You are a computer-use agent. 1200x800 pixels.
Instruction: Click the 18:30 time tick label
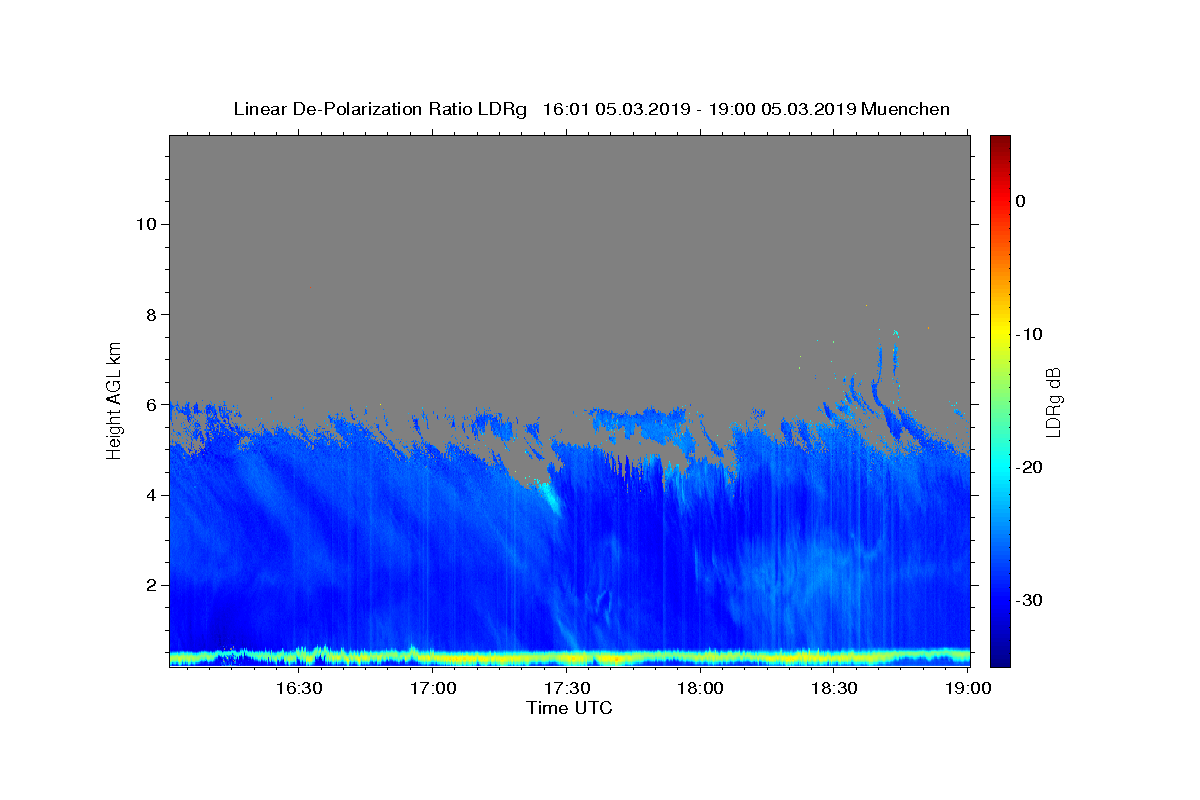835,688
